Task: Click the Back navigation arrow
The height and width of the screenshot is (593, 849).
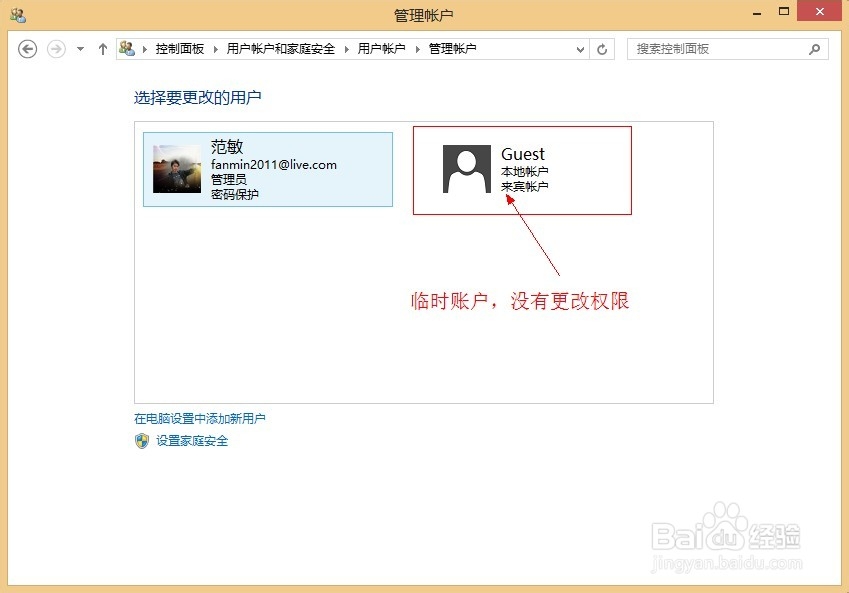Action: (x=27, y=48)
